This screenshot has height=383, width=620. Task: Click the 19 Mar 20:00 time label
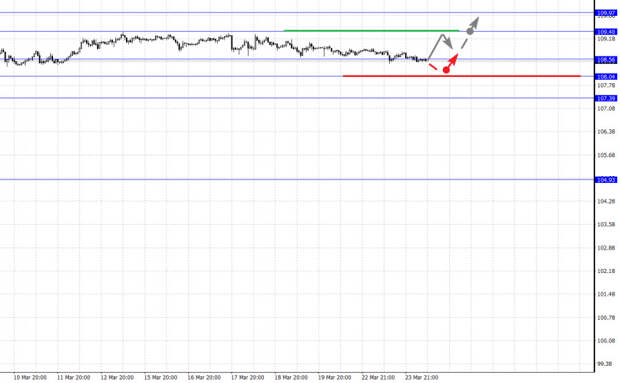click(x=335, y=377)
